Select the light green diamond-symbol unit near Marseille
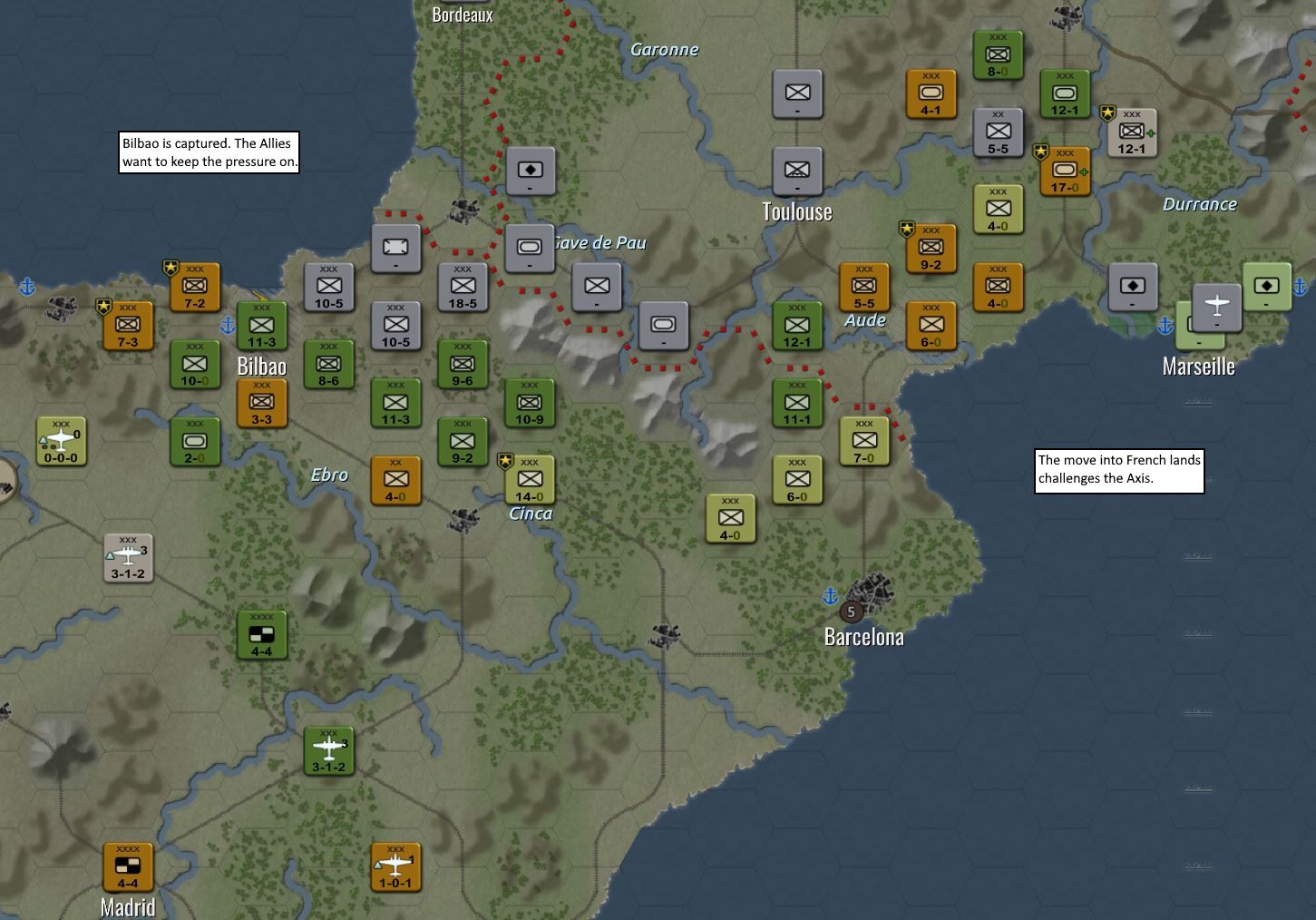This screenshot has width=1316, height=920. coord(1267,287)
